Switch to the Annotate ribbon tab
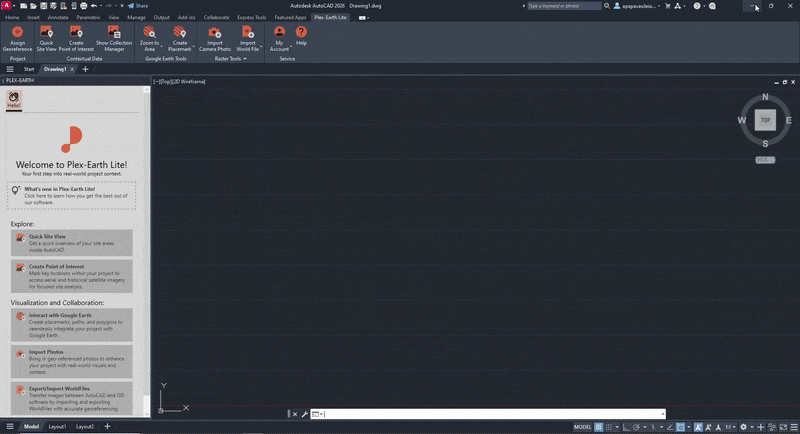The width and height of the screenshot is (800, 434). click(x=58, y=17)
